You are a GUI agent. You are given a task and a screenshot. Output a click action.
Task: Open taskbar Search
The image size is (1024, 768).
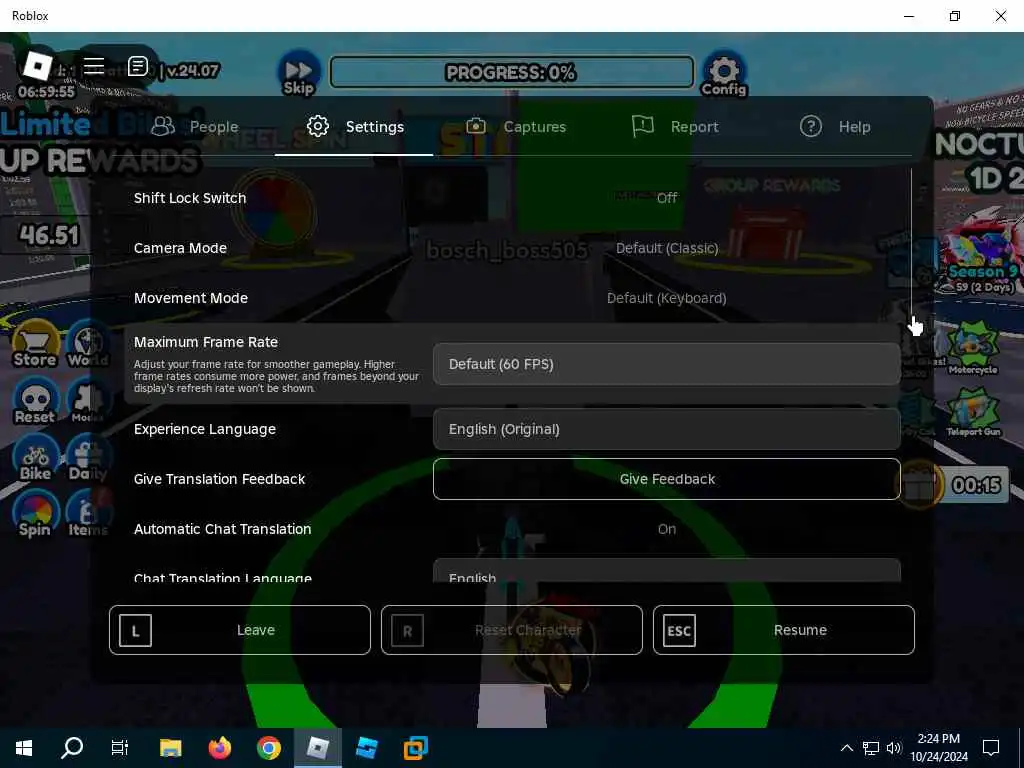click(72, 748)
